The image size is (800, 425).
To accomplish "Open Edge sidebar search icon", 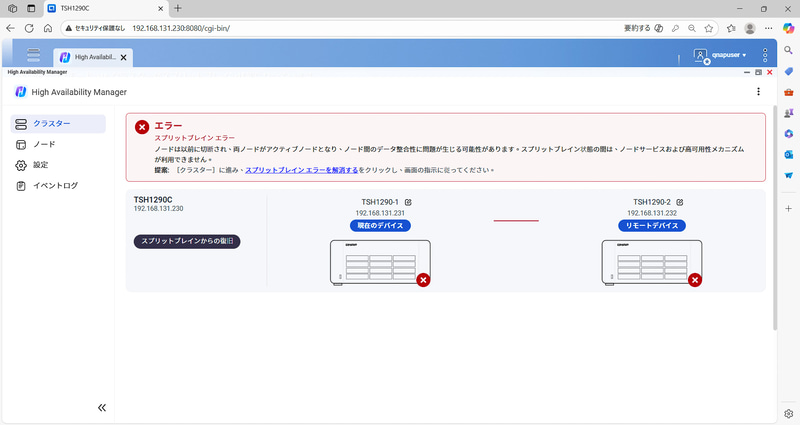I will (788, 50).
